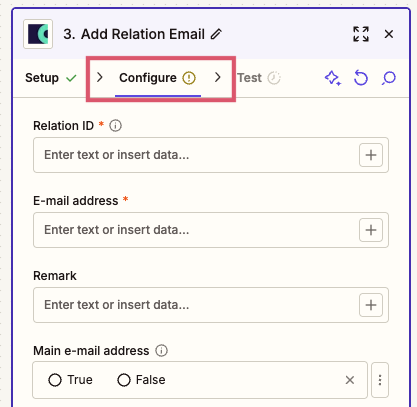The width and height of the screenshot is (417, 407).
Task: Rename step via pencil edit icon
Action: pos(216,34)
